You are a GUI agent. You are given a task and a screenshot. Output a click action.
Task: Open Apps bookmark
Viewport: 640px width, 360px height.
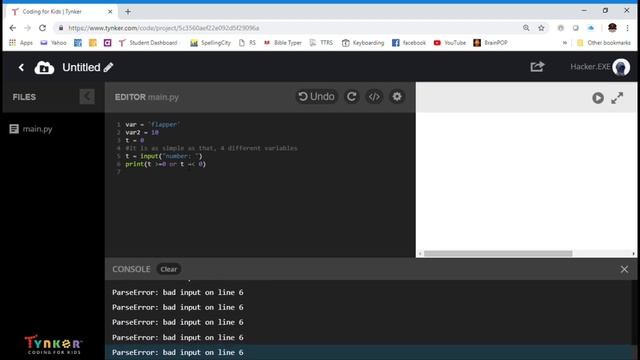pos(21,42)
